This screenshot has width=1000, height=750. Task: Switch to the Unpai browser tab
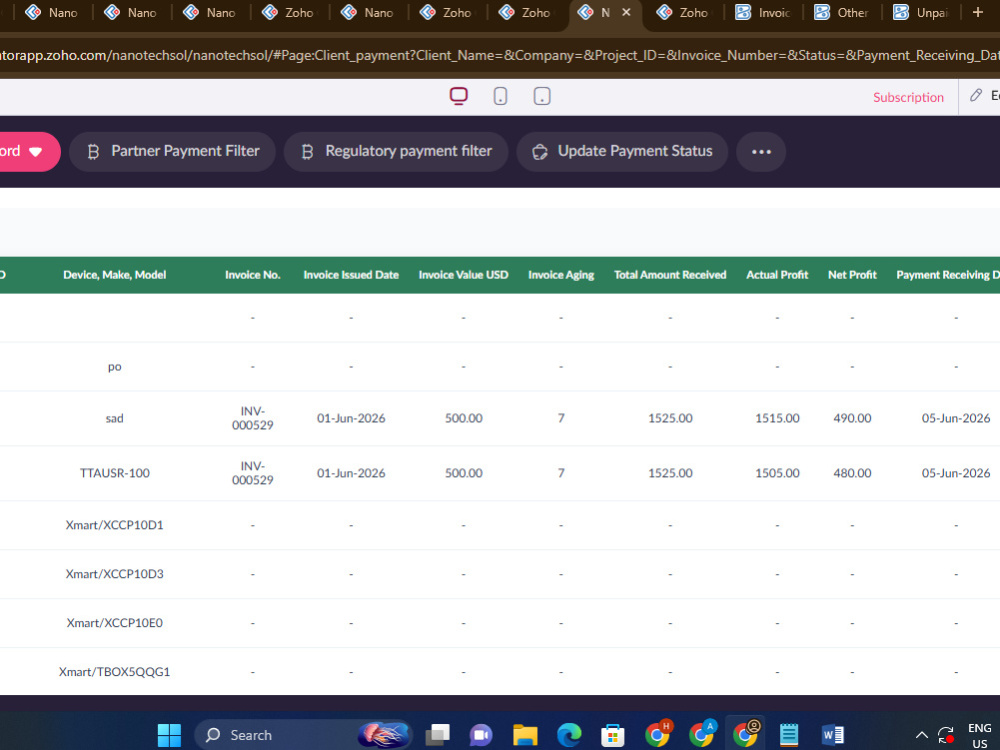pos(920,13)
